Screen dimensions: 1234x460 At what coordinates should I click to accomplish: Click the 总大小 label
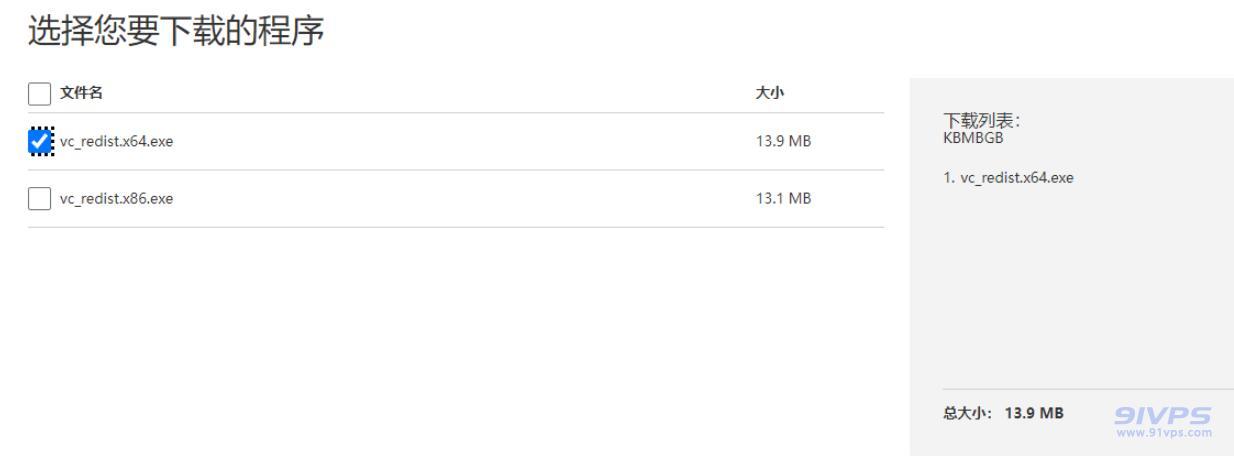coord(965,412)
